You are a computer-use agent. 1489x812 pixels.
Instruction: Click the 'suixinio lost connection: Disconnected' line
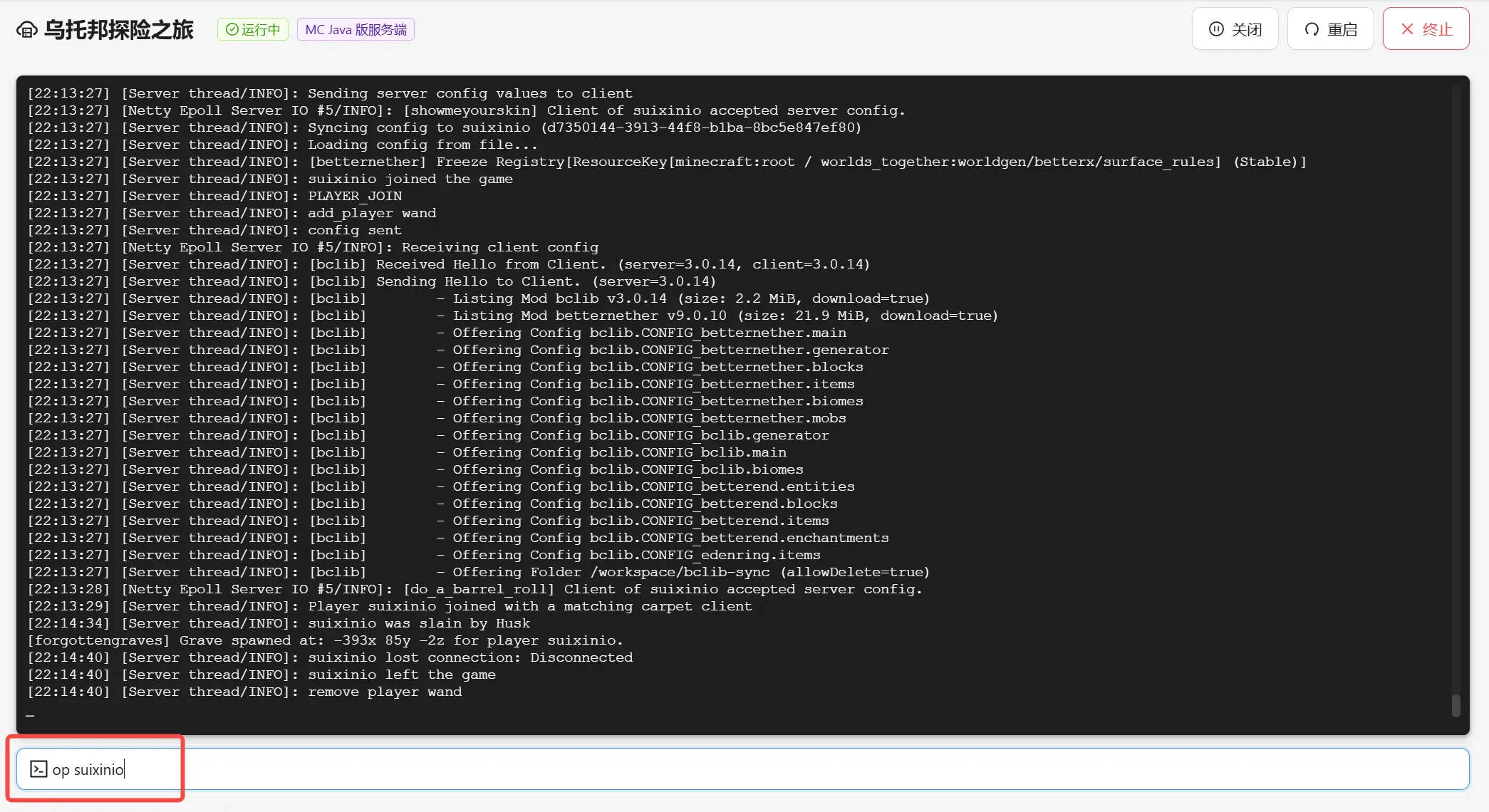330,657
